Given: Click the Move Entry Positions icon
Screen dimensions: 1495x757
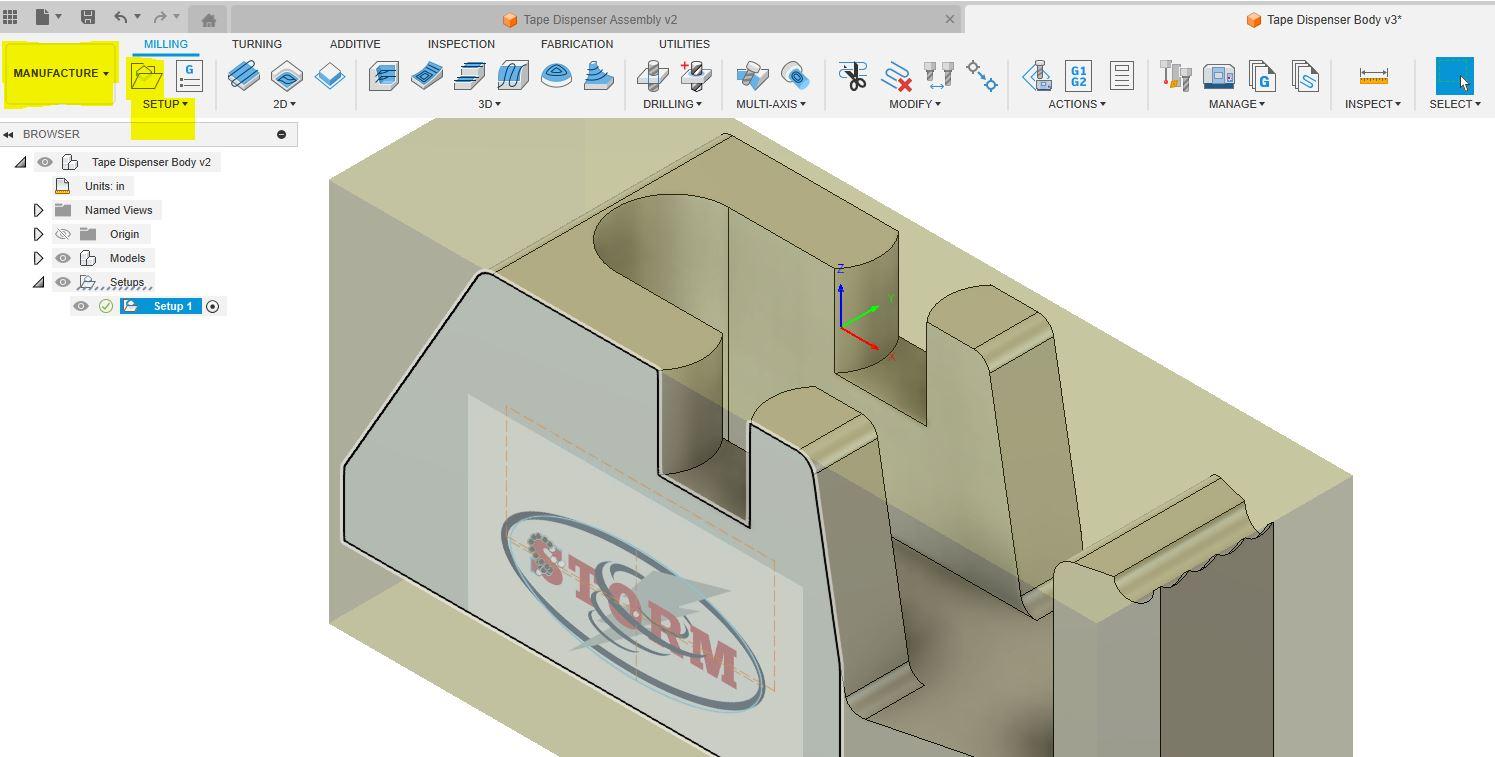Looking at the screenshot, I should (x=981, y=76).
